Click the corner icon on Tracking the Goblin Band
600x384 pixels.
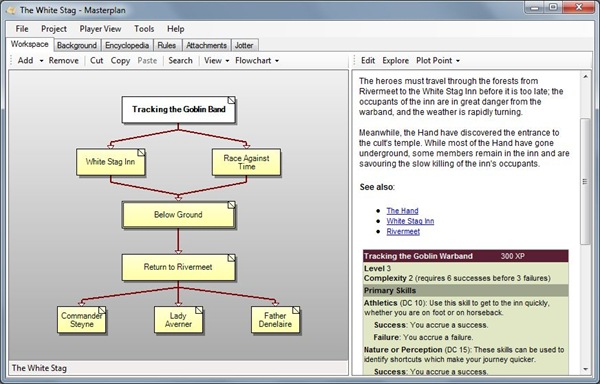click(x=232, y=100)
